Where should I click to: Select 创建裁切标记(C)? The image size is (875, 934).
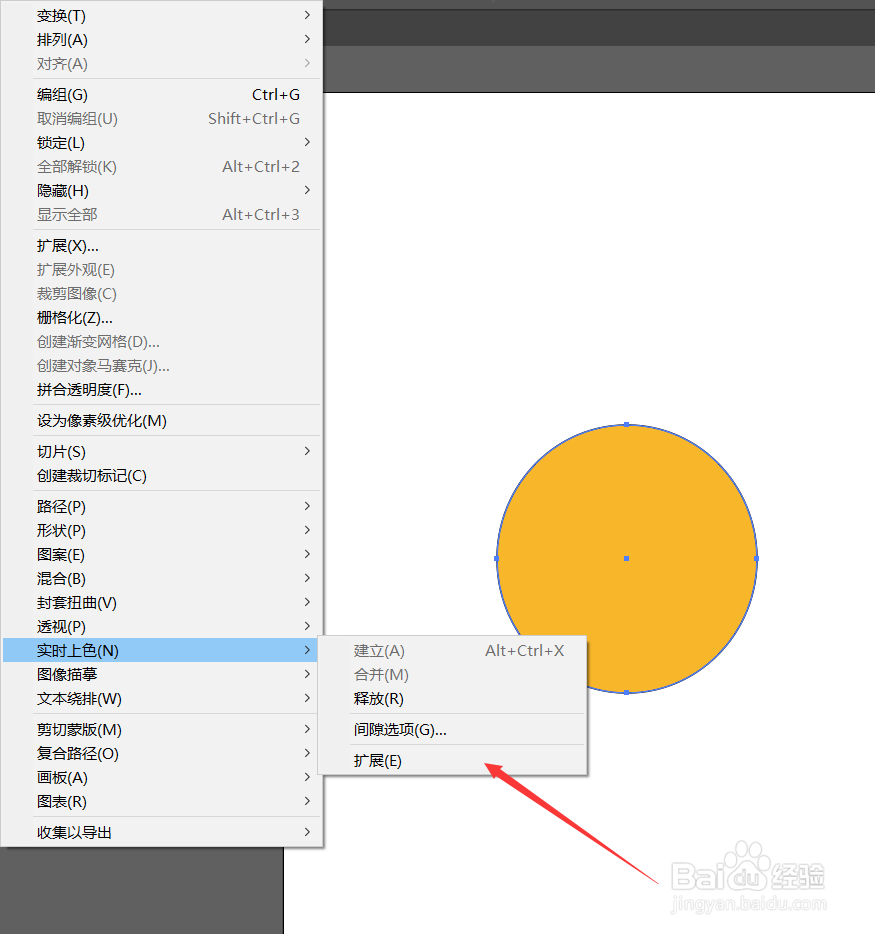pyautogui.click(x=162, y=475)
